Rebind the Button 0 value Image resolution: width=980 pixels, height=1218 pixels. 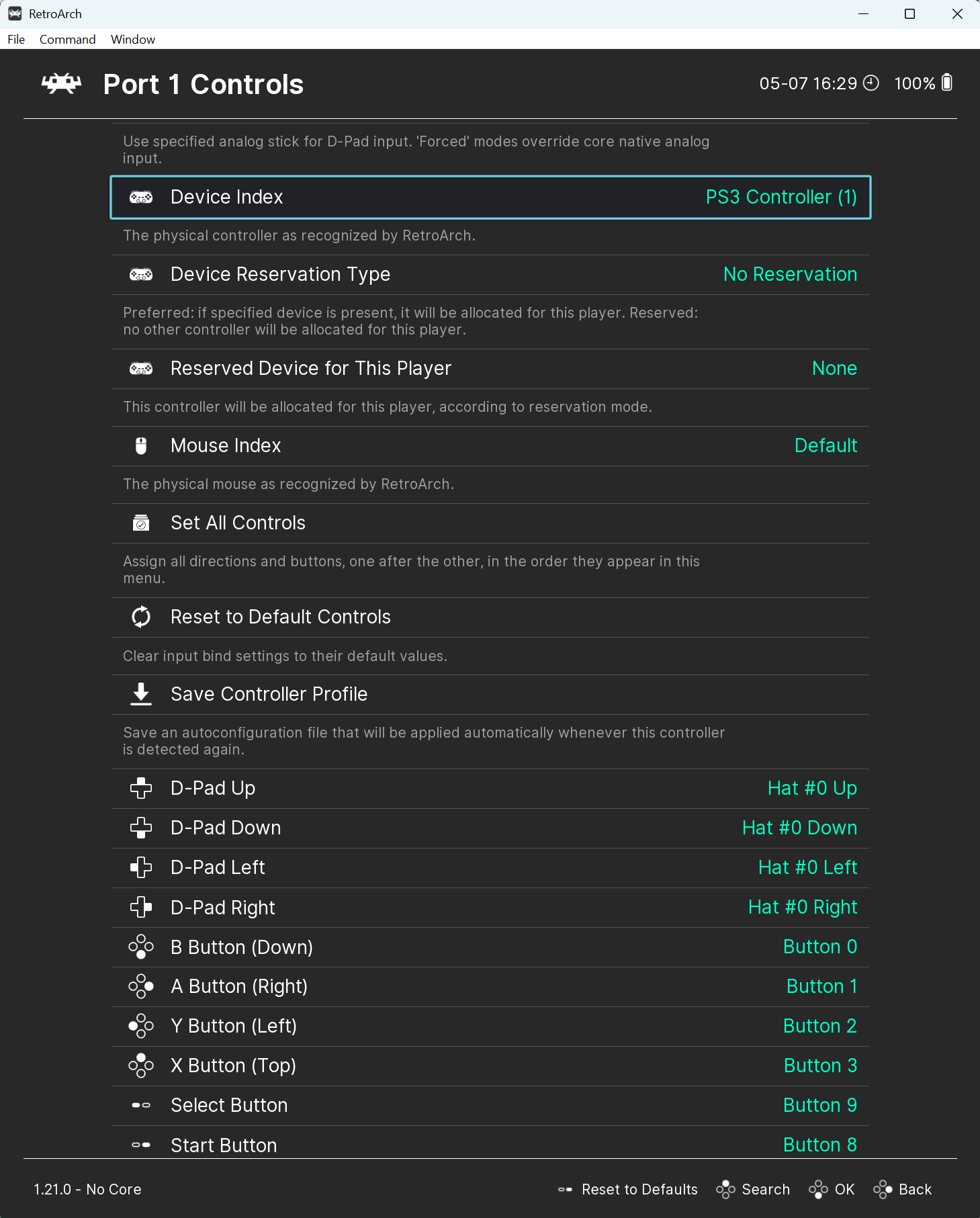[820, 947]
